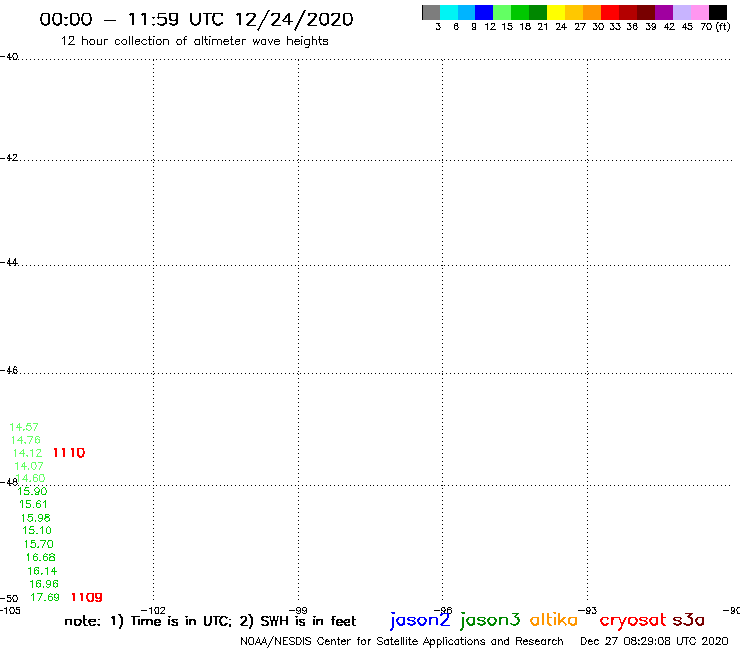Click the cyan swatch in the color scale
The height and width of the screenshot is (650, 740).
pos(449,12)
